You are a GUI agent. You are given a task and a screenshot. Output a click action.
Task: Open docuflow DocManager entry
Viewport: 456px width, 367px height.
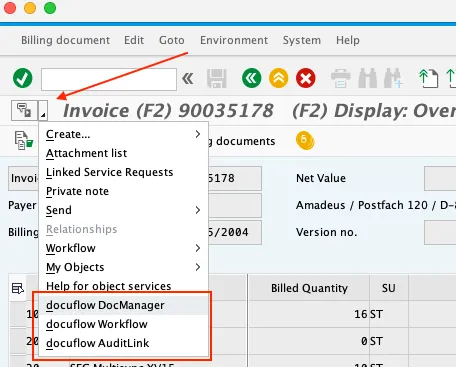click(123, 305)
